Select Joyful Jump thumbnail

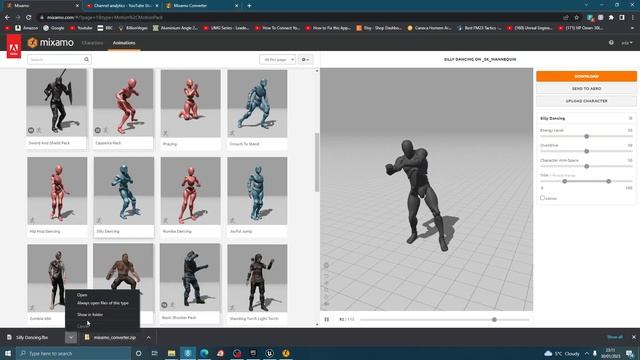[257, 191]
